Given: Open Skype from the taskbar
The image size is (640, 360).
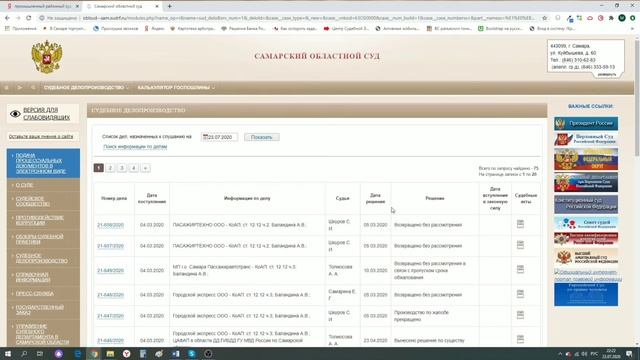Looking at the screenshot, I should [x=192, y=353].
